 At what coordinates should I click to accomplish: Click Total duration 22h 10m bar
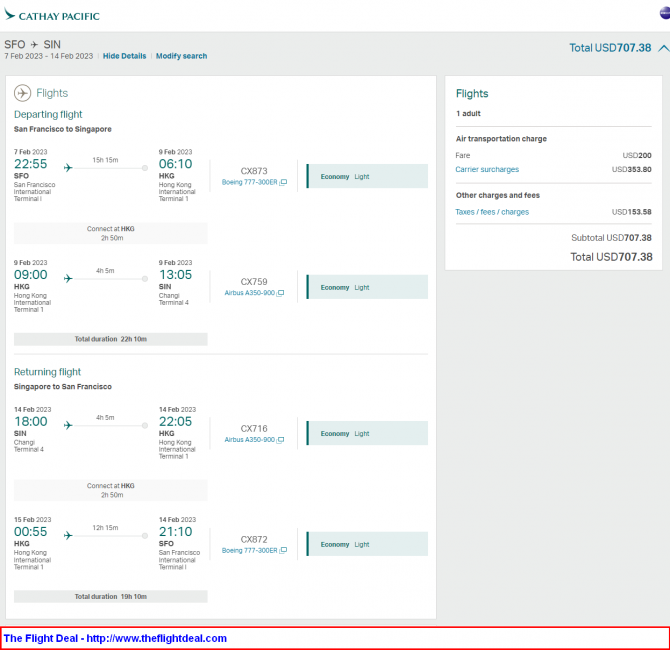click(111, 339)
